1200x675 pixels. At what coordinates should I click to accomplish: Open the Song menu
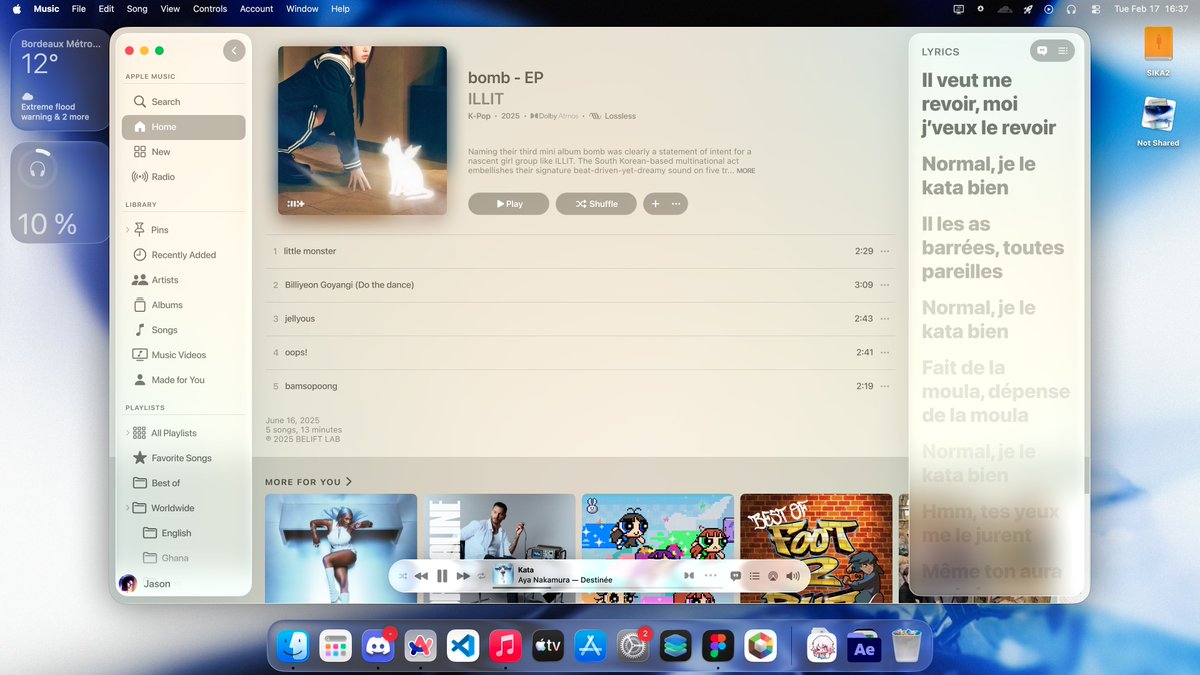(137, 9)
